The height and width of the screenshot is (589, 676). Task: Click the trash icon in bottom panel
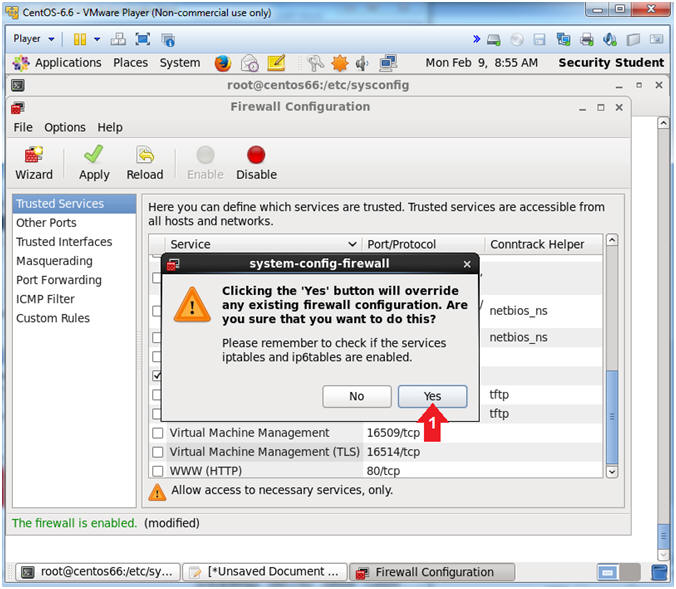coord(659,573)
